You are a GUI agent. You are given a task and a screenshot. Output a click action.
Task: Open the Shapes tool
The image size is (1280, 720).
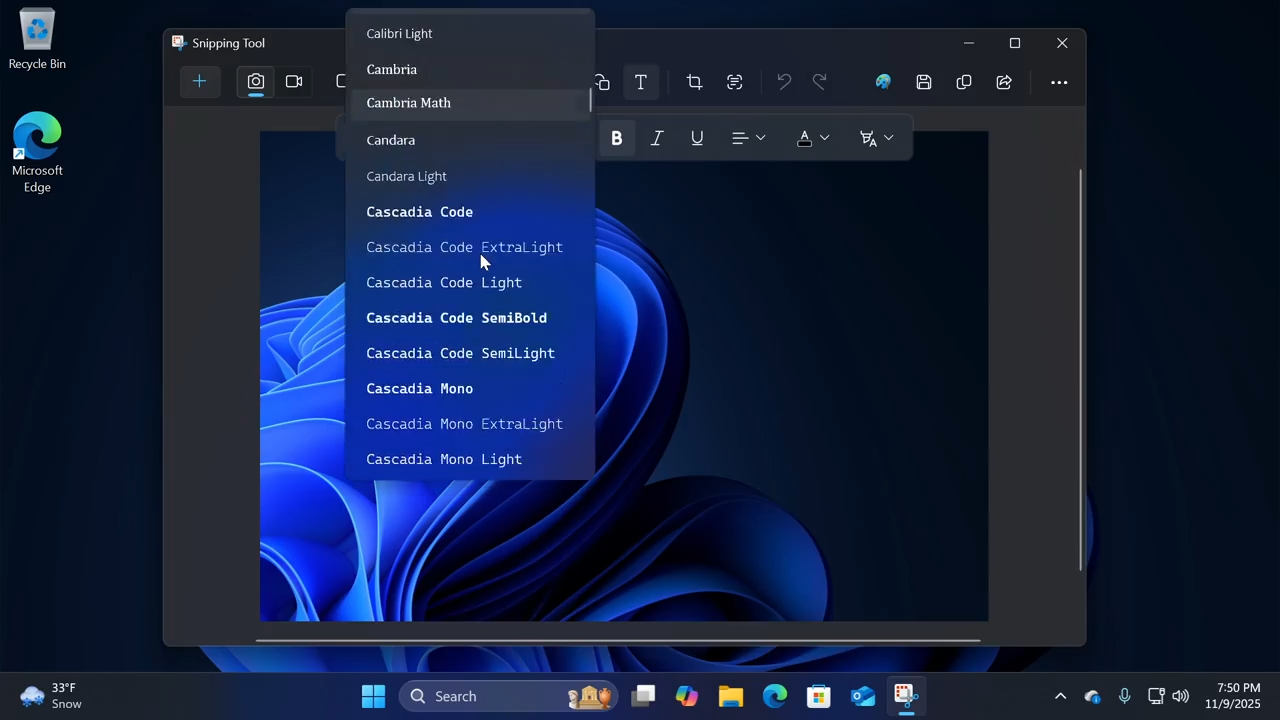point(602,82)
